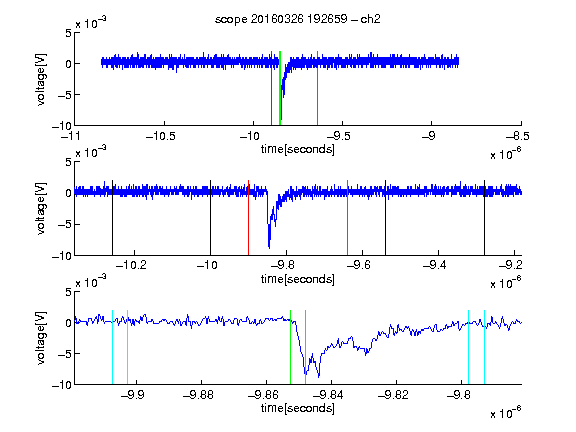This screenshot has width=576, height=432.
Task: Click the first green marker in bottom plot
Action: tap(291, 347)
